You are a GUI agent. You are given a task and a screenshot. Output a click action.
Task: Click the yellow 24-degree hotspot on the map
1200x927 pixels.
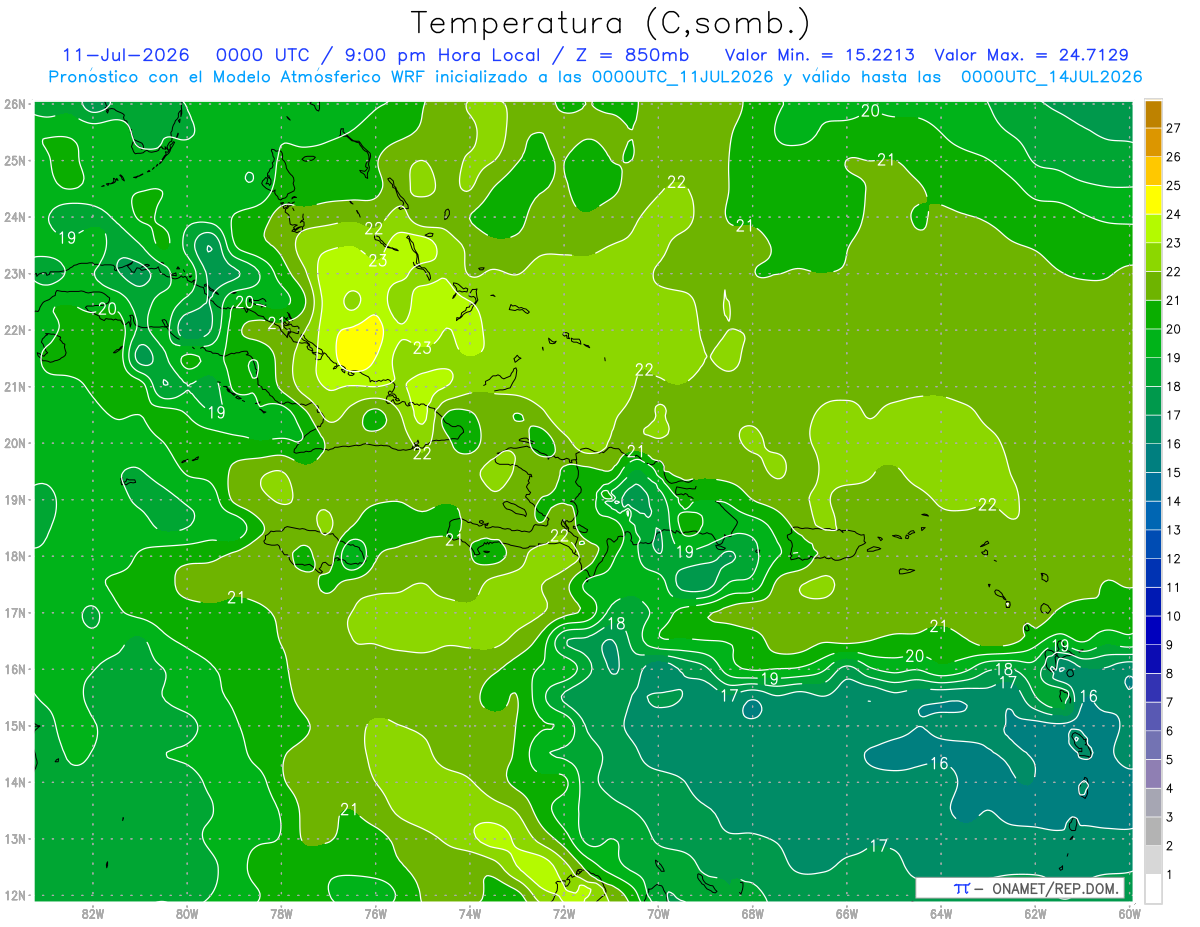360,344
